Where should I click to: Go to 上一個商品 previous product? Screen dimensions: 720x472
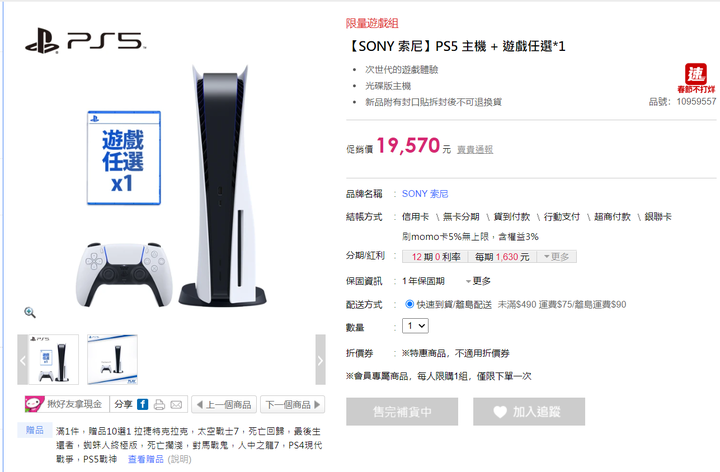(224, 405)
